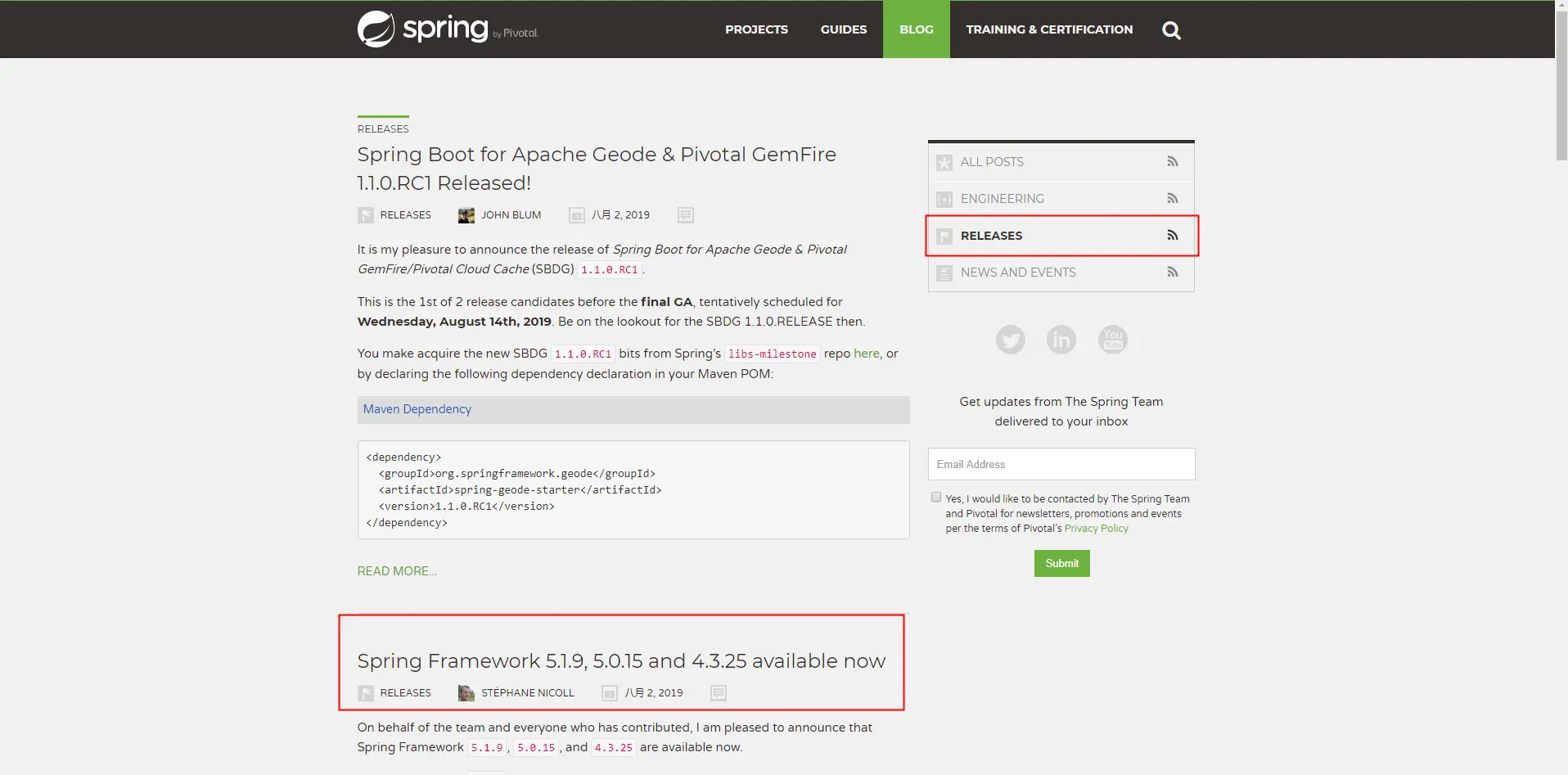The image size is (1568, 775).
Task: Focus the Email Address field
Action: coord(1061,464)
